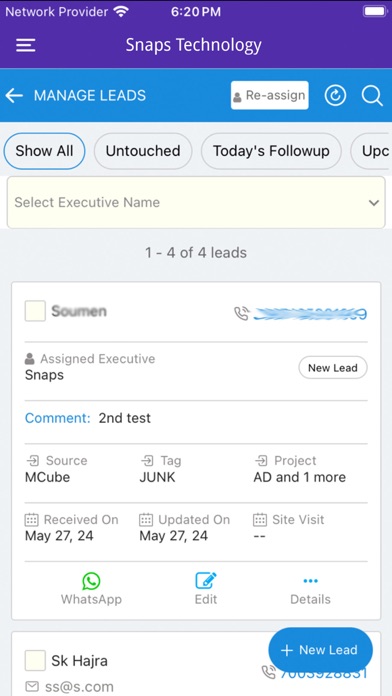Open the hamburger menu
This screenshot has width=392, height=696.
click(26, 45)
